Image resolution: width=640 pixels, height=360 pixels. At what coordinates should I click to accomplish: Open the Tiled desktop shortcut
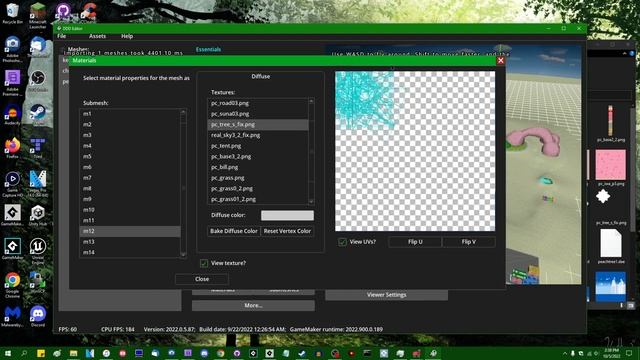tap(38, 148)
